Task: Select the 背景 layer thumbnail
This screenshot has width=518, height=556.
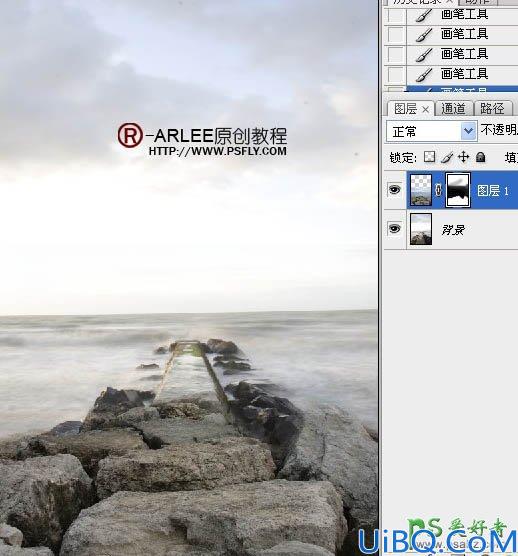Action: pos(421,229)
